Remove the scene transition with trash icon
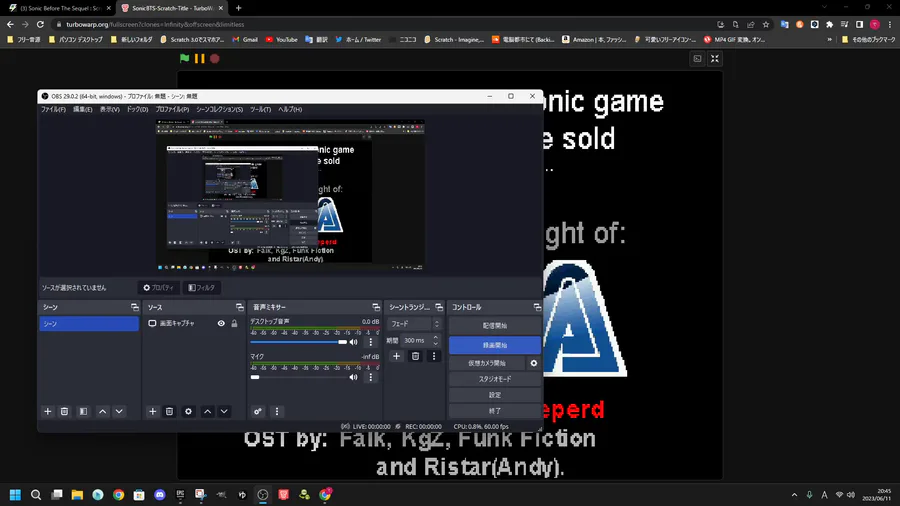 click(x=415, y=356)
